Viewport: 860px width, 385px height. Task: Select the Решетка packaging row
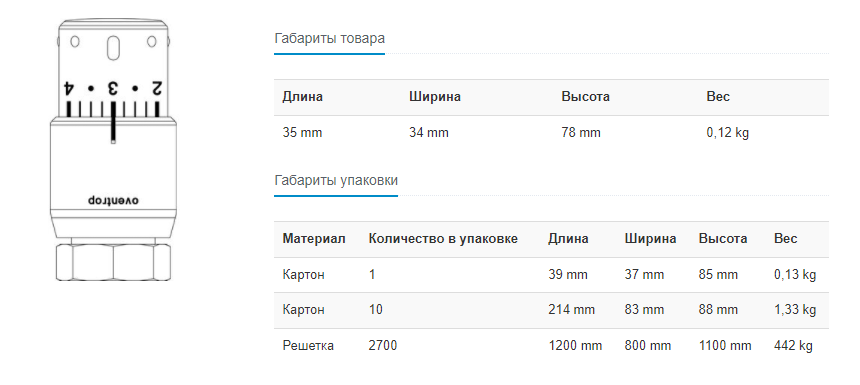click(x=551, y=346)
